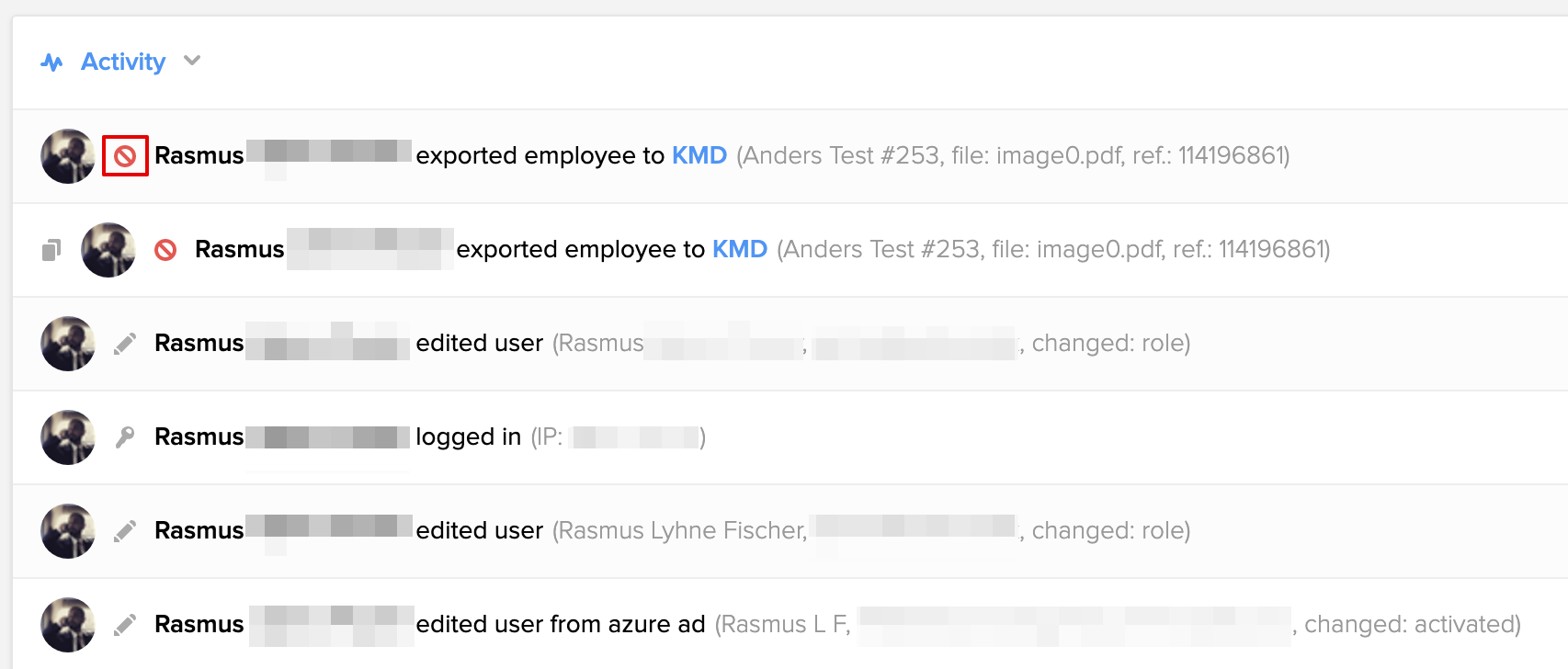Click the Activity pulse icon in header
The width and height of the screenshot is (1568, 669).
click(52, 62)
